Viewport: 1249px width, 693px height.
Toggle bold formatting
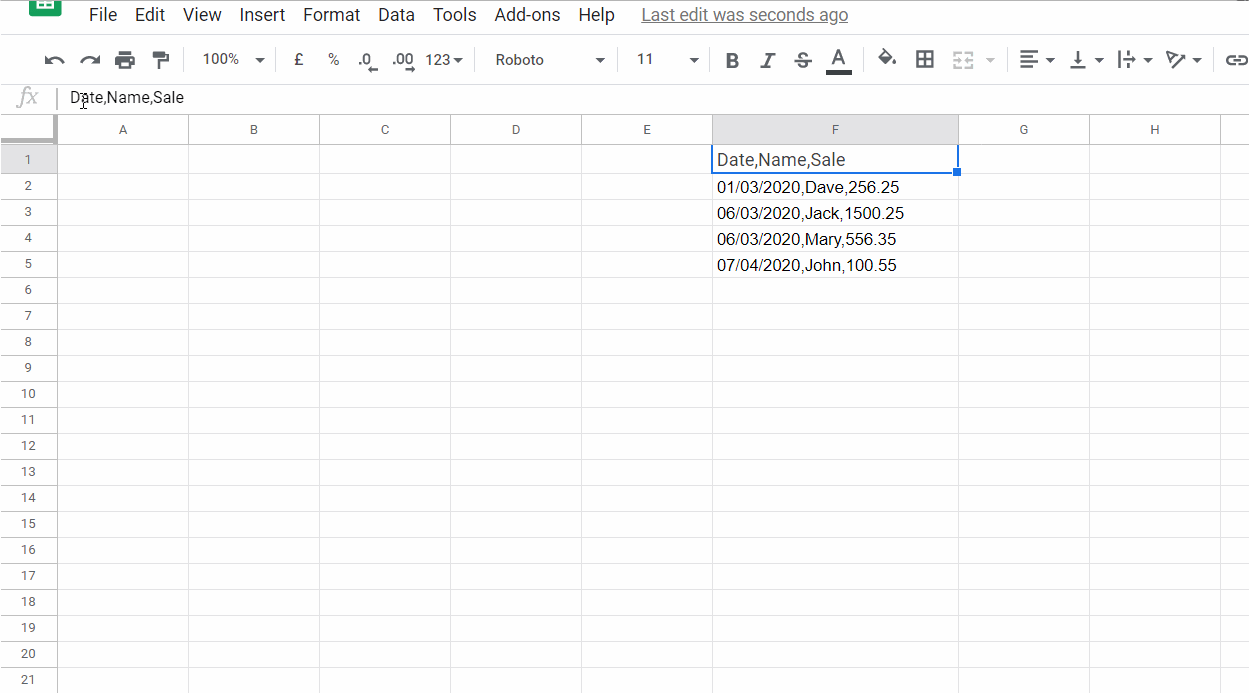[x=732, y=59]
